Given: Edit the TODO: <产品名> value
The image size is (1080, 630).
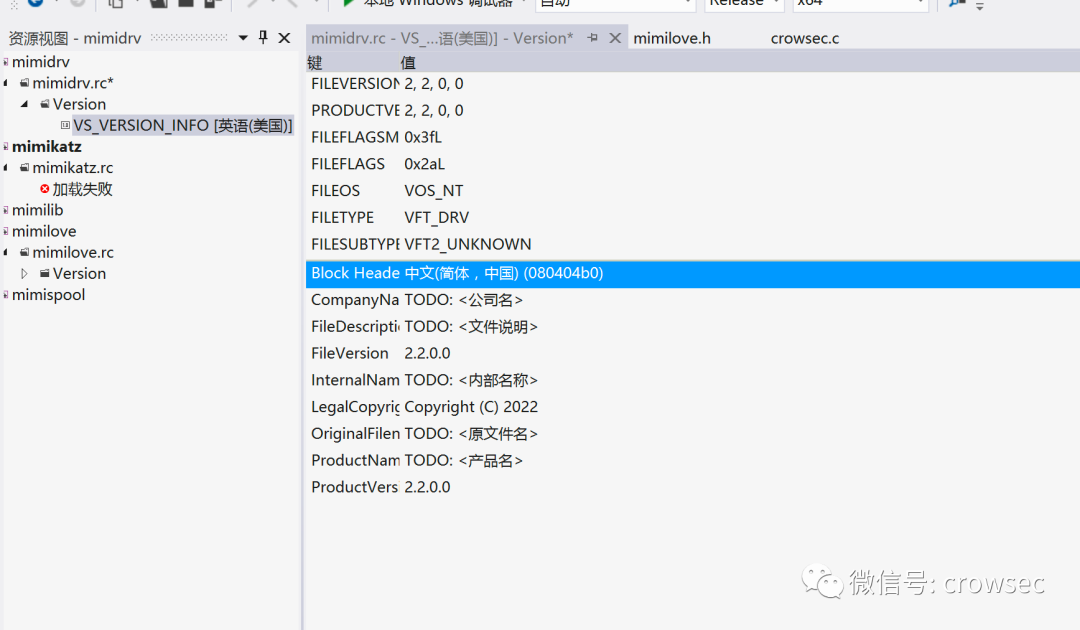Looking at the screenshot, I should (x=464, y=461).
